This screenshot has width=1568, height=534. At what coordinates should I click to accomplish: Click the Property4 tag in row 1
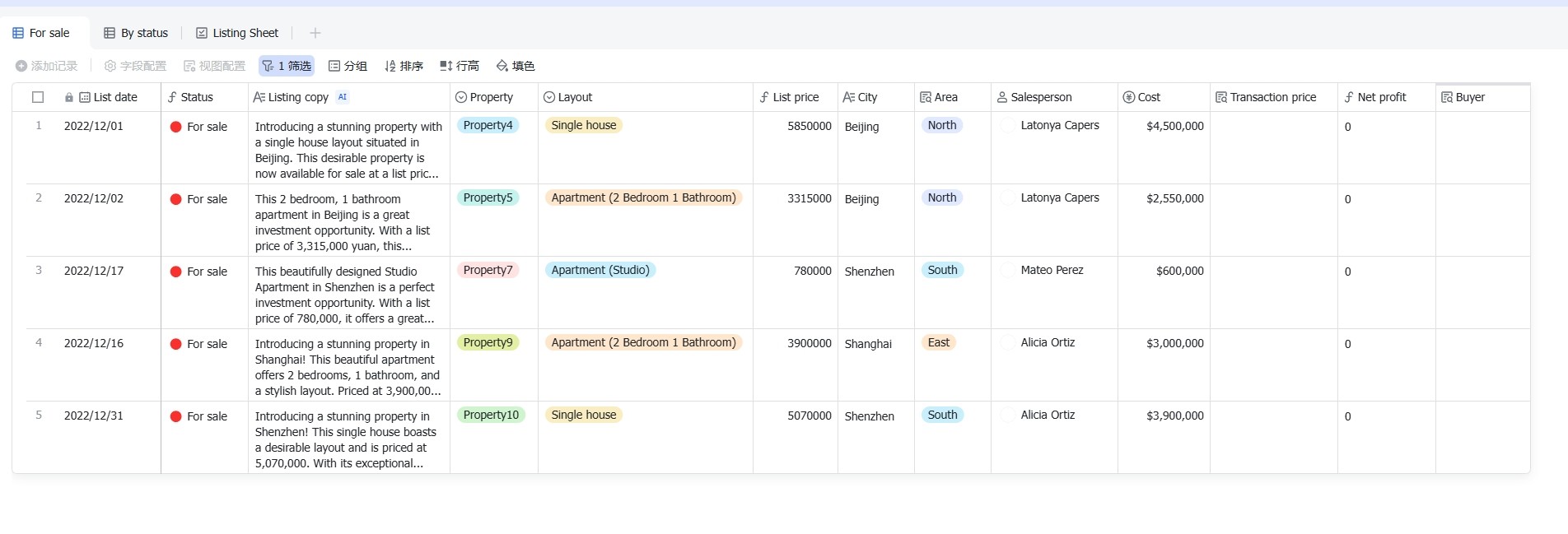pos(488,125)
